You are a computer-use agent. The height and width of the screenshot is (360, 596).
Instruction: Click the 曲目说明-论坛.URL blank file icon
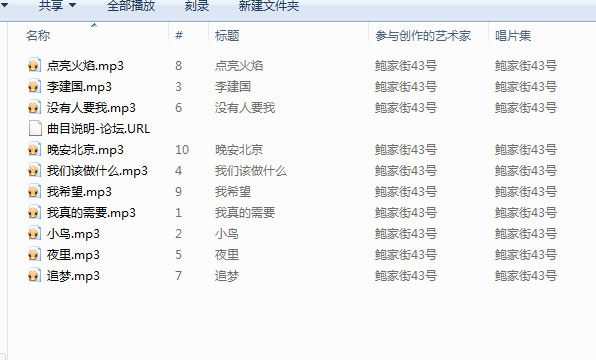tap(35, 128)
